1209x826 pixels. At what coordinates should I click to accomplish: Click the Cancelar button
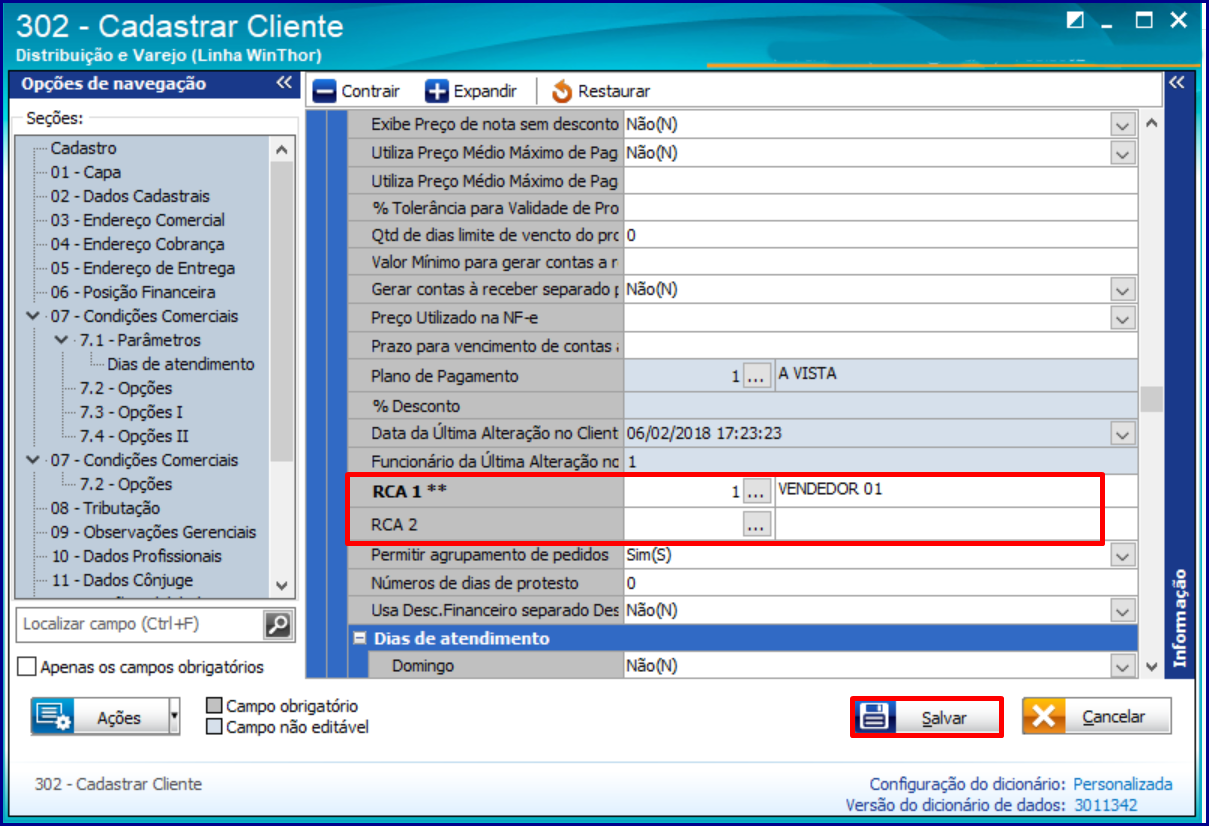pyautogui.click(x=1096, y=716)
